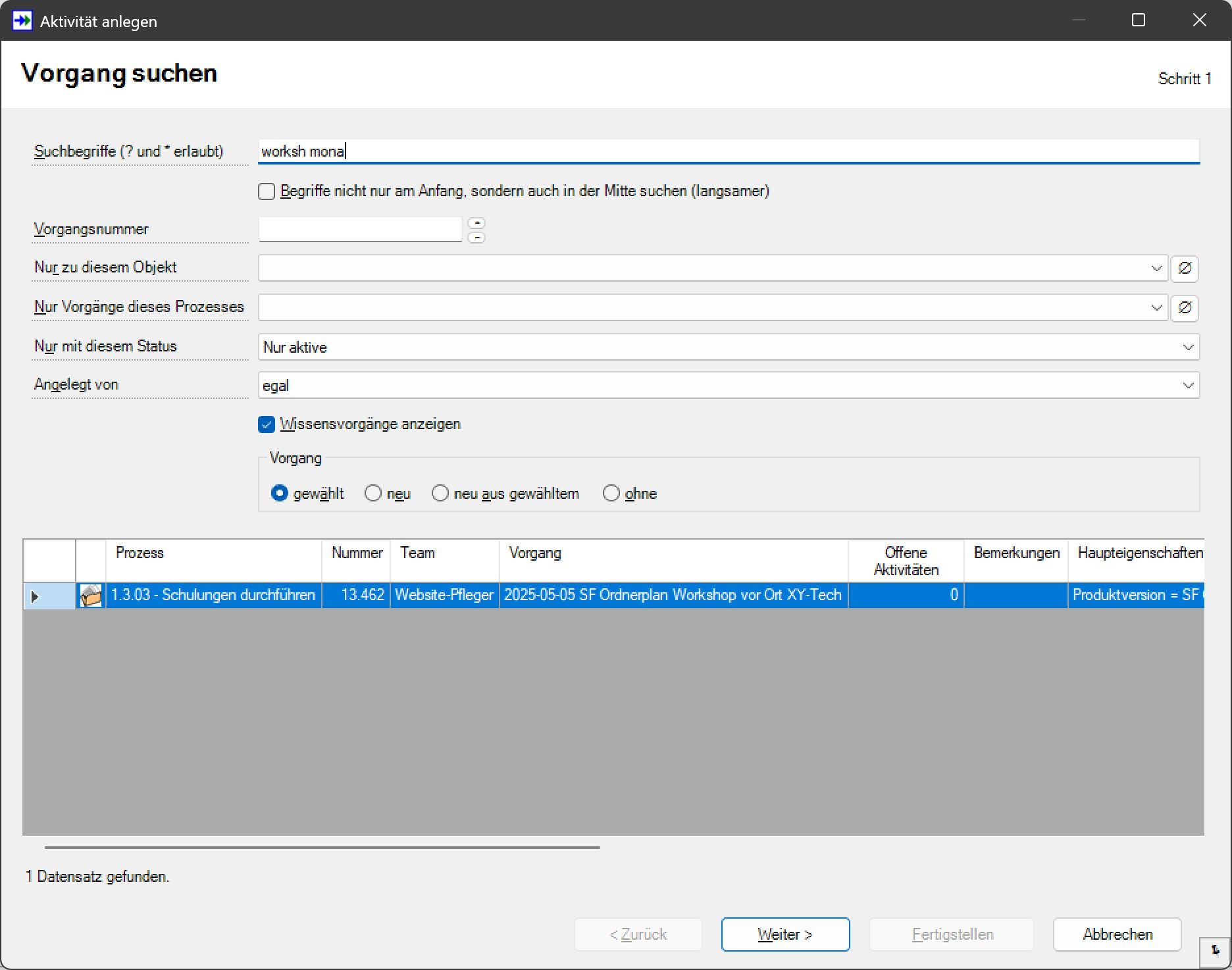The width and height of the screenshot is (1232, 970).
Task: Click the Offene Aktivitäten value '0'
Action: (906, 596)
